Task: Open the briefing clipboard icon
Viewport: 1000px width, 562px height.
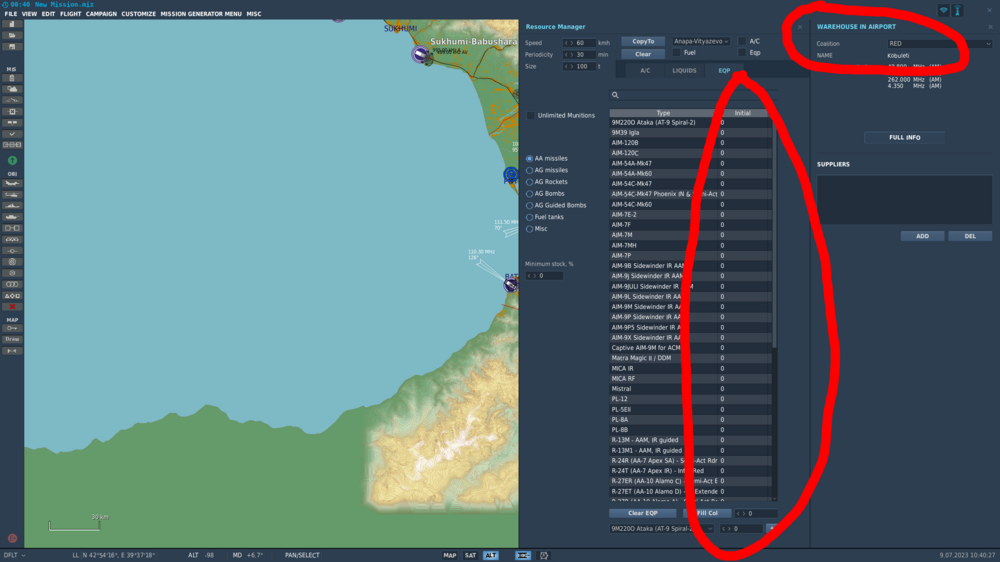Action: tap(11, 78)
